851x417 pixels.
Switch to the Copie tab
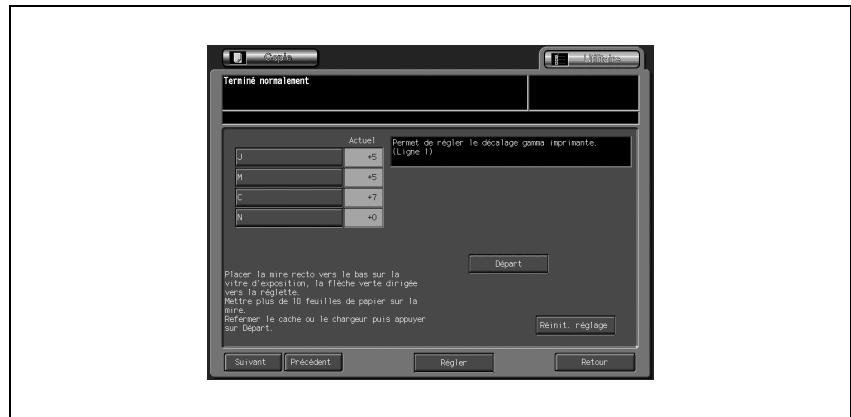coord(270,58)
